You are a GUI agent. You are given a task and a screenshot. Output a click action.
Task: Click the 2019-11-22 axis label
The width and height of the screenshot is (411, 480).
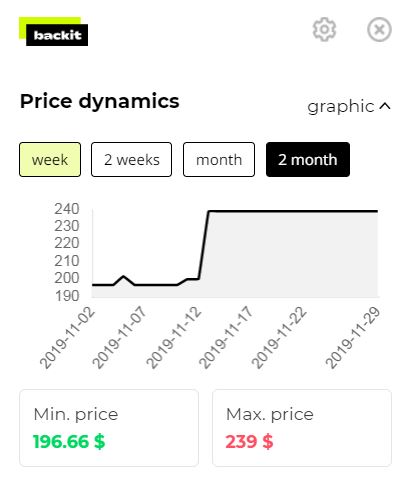pyautogui.click(x=279, y=337)
